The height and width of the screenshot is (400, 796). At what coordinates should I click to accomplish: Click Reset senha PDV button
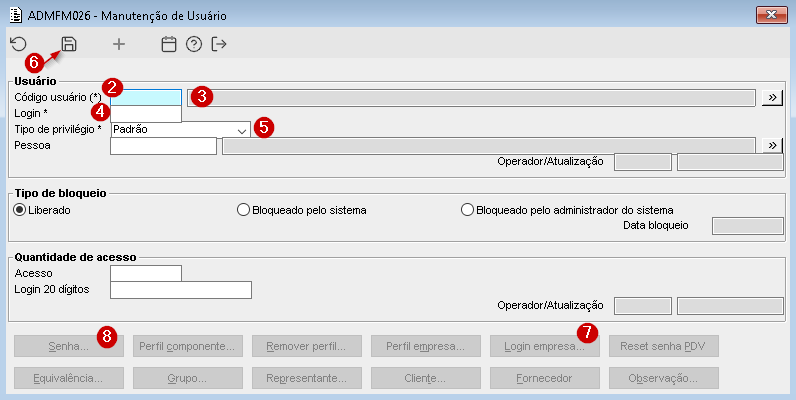tap(664, 346)
